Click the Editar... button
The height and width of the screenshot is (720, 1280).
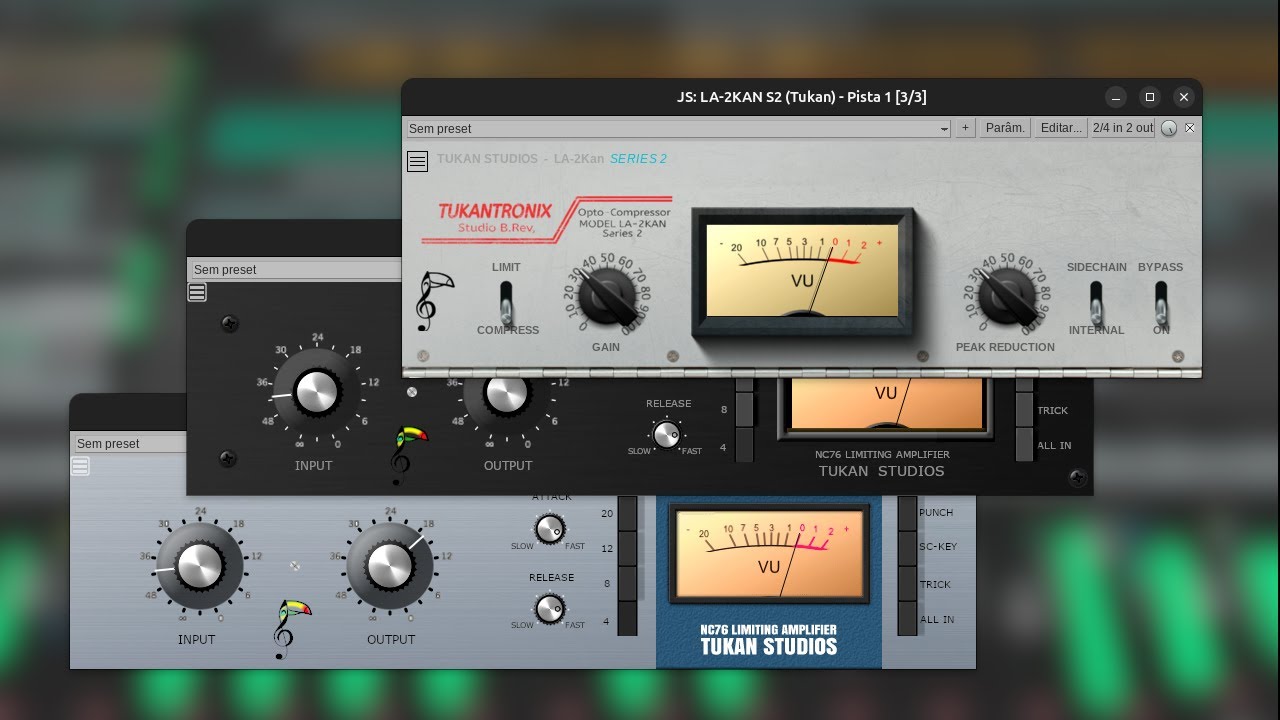pyautogui.click(x=1061, y=128)
